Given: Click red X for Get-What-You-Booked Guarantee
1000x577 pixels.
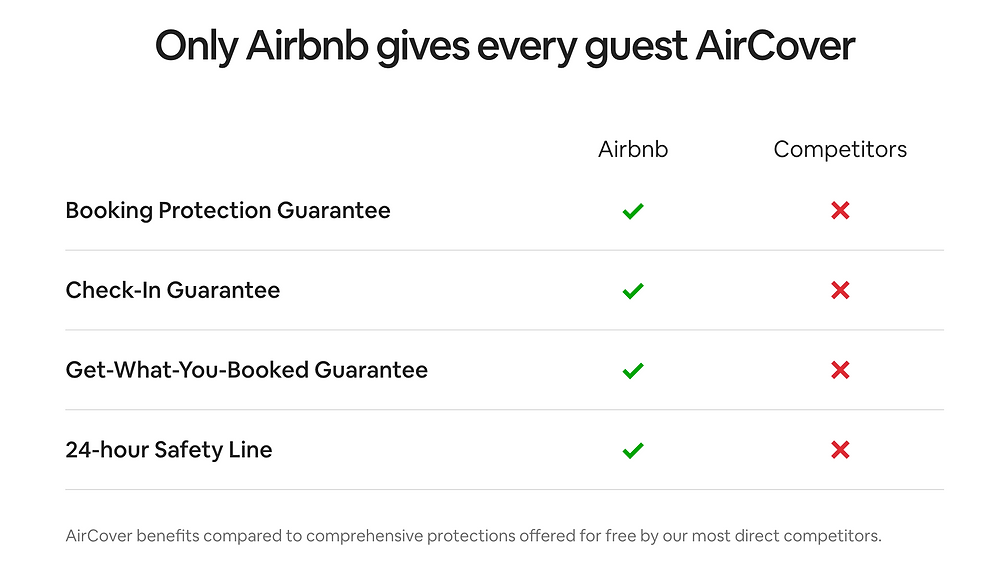Looking at the screenshot, I should point(840,370).
